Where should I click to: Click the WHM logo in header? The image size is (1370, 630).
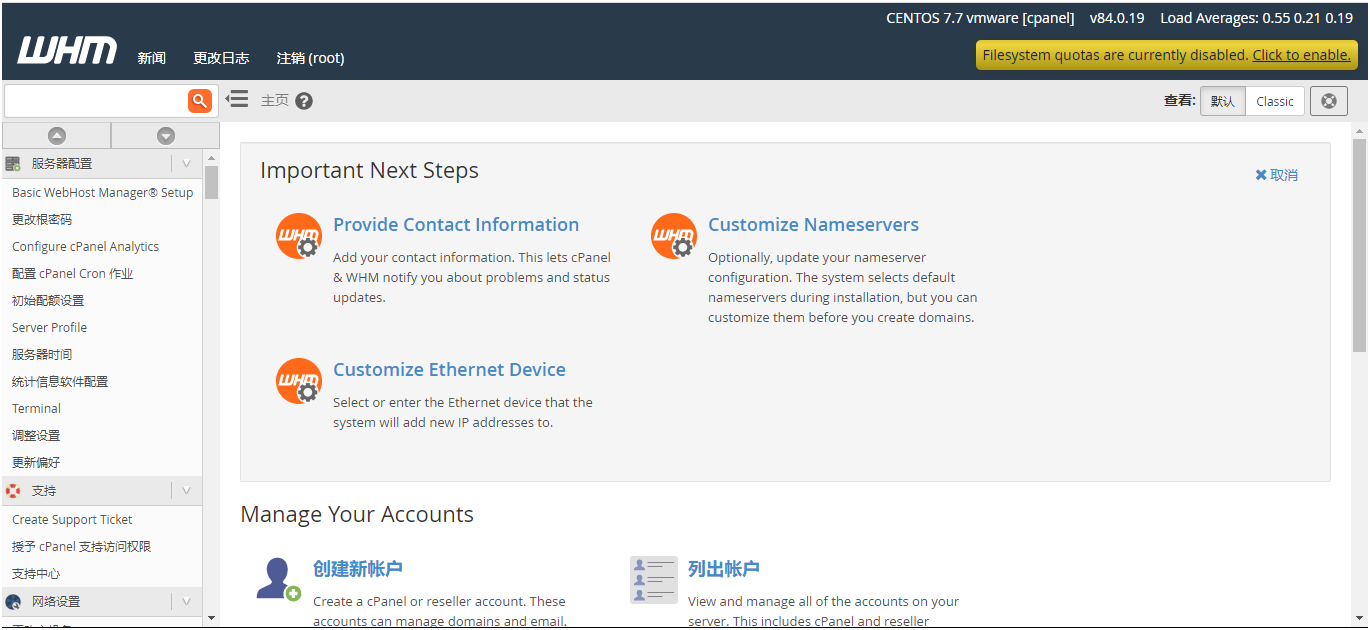(x=67, y=50)
